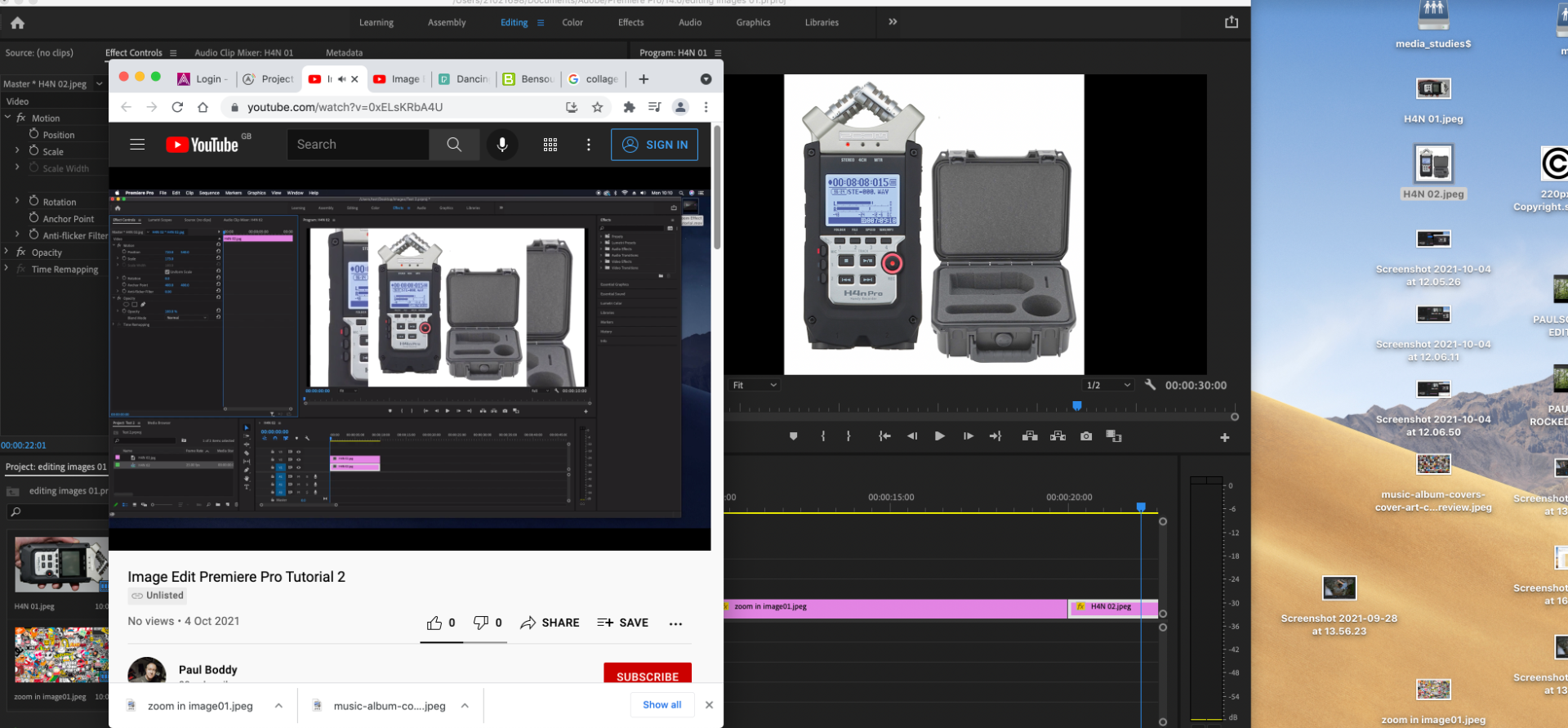Switch to Graphics workspace
This screenshot has height=728, width=1568.
753,23
